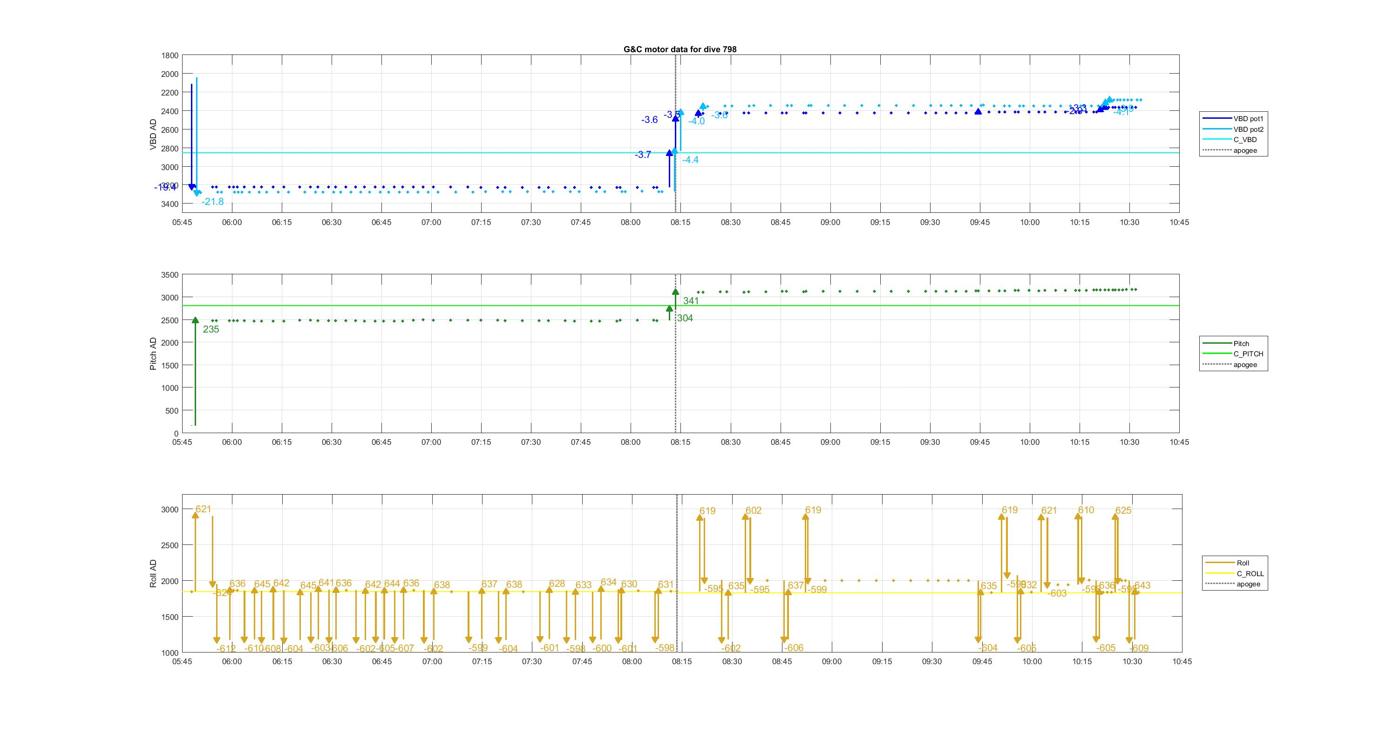Click the dark blue "-3.6" VBD label
This screenshot has width=1400, height=733.
click(650, 119)
